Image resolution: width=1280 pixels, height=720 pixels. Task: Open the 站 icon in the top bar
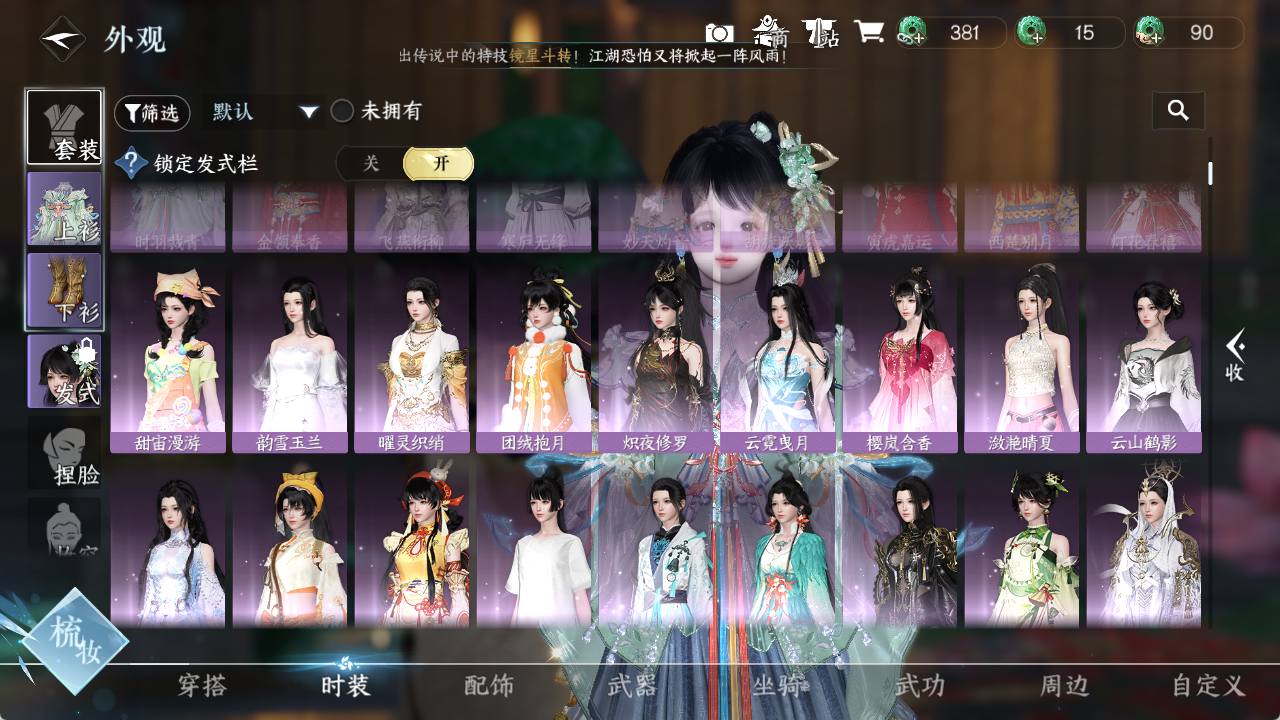point(822,32)
